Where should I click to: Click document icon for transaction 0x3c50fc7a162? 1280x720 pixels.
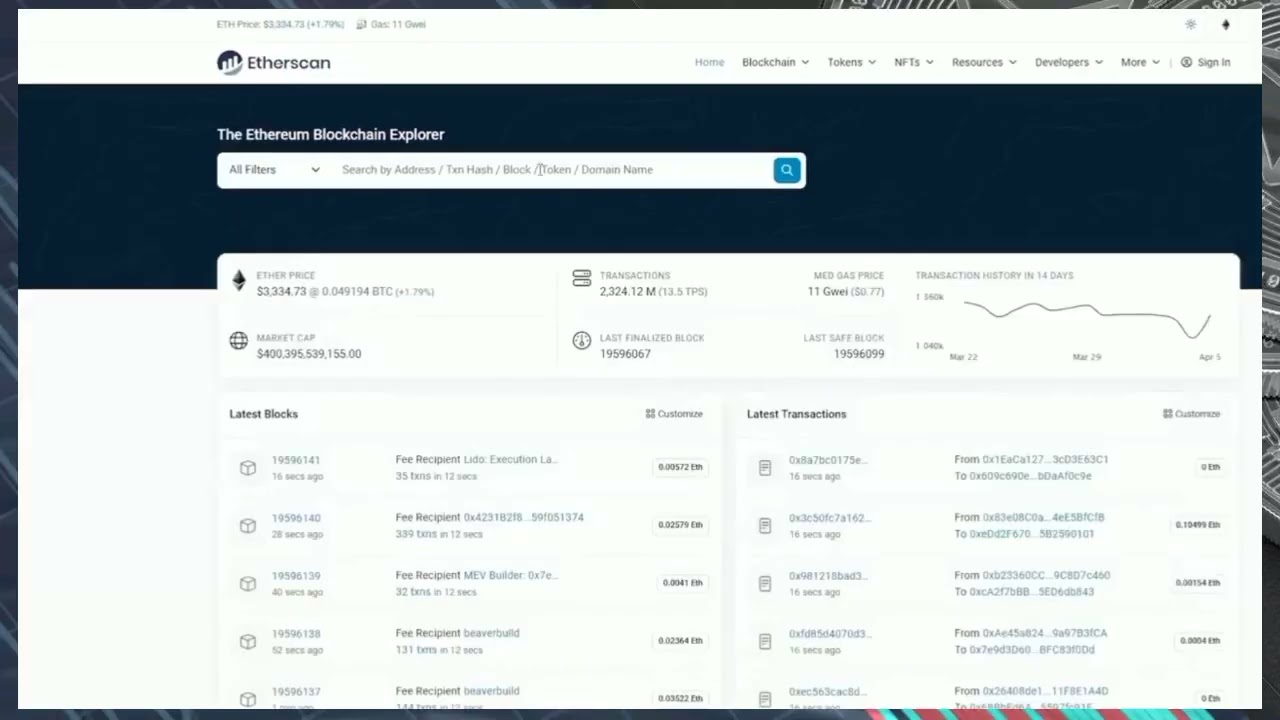click(x=765, y=525)
